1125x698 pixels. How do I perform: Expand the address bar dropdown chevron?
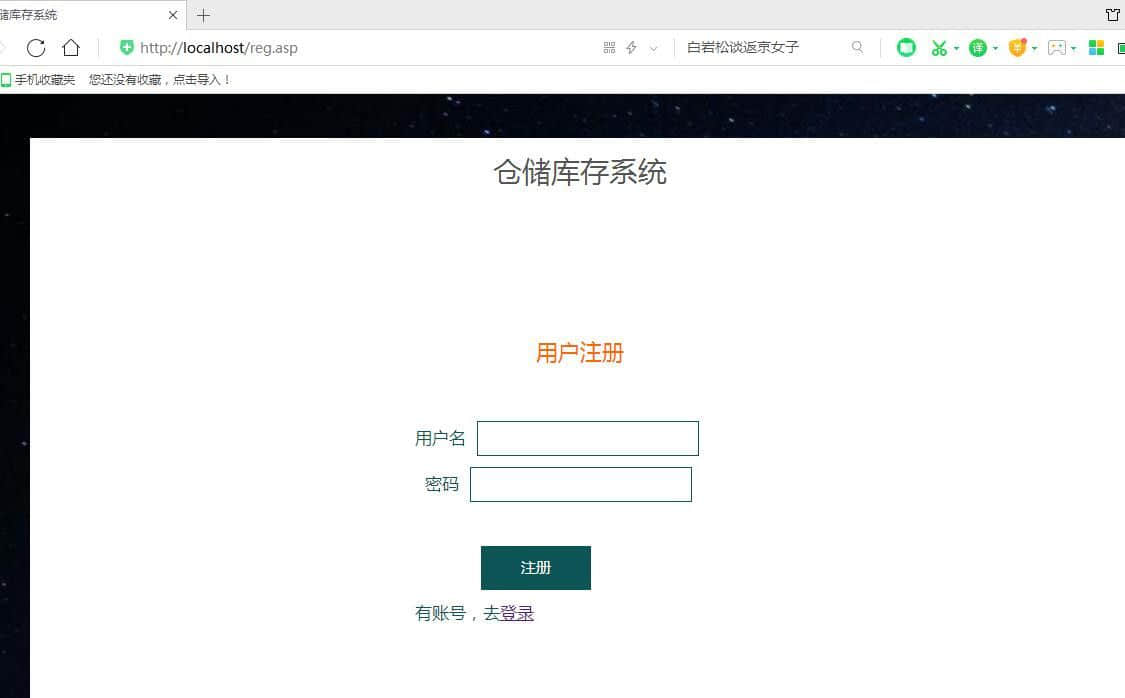(x=654, y=48)
